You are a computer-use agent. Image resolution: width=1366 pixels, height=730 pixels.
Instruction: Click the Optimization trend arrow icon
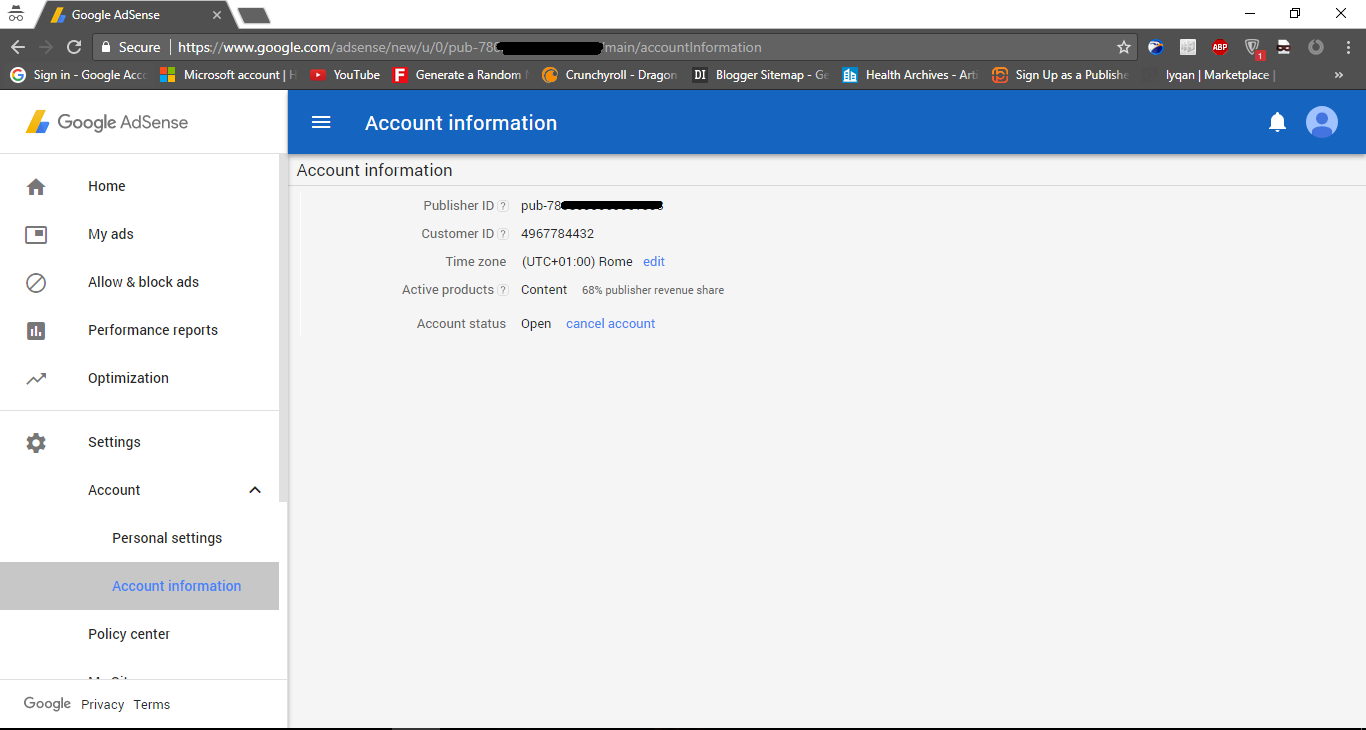36,378
